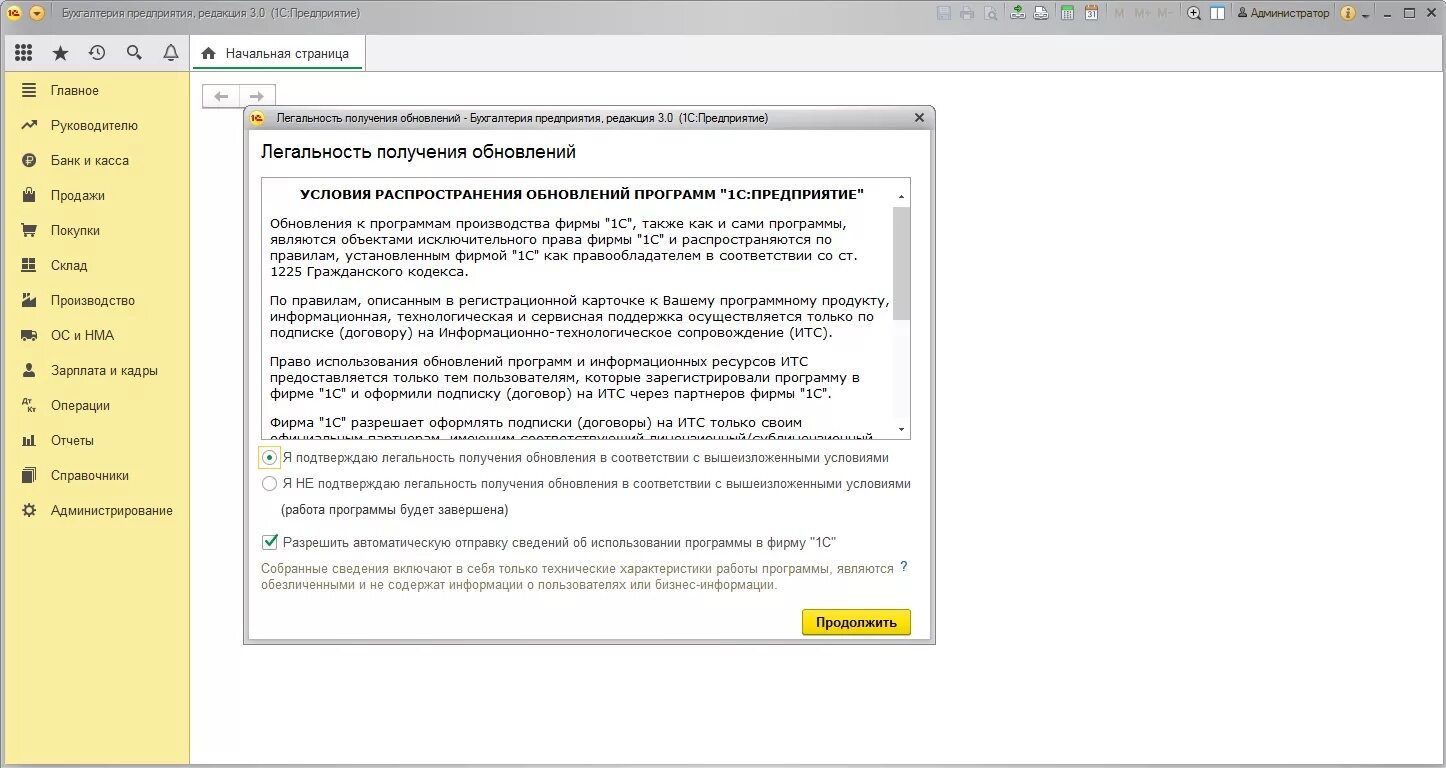Open the panel layout settings icon
Image resolution: width=1446 pixels, height=768 pixels.
coord(1217,13)
